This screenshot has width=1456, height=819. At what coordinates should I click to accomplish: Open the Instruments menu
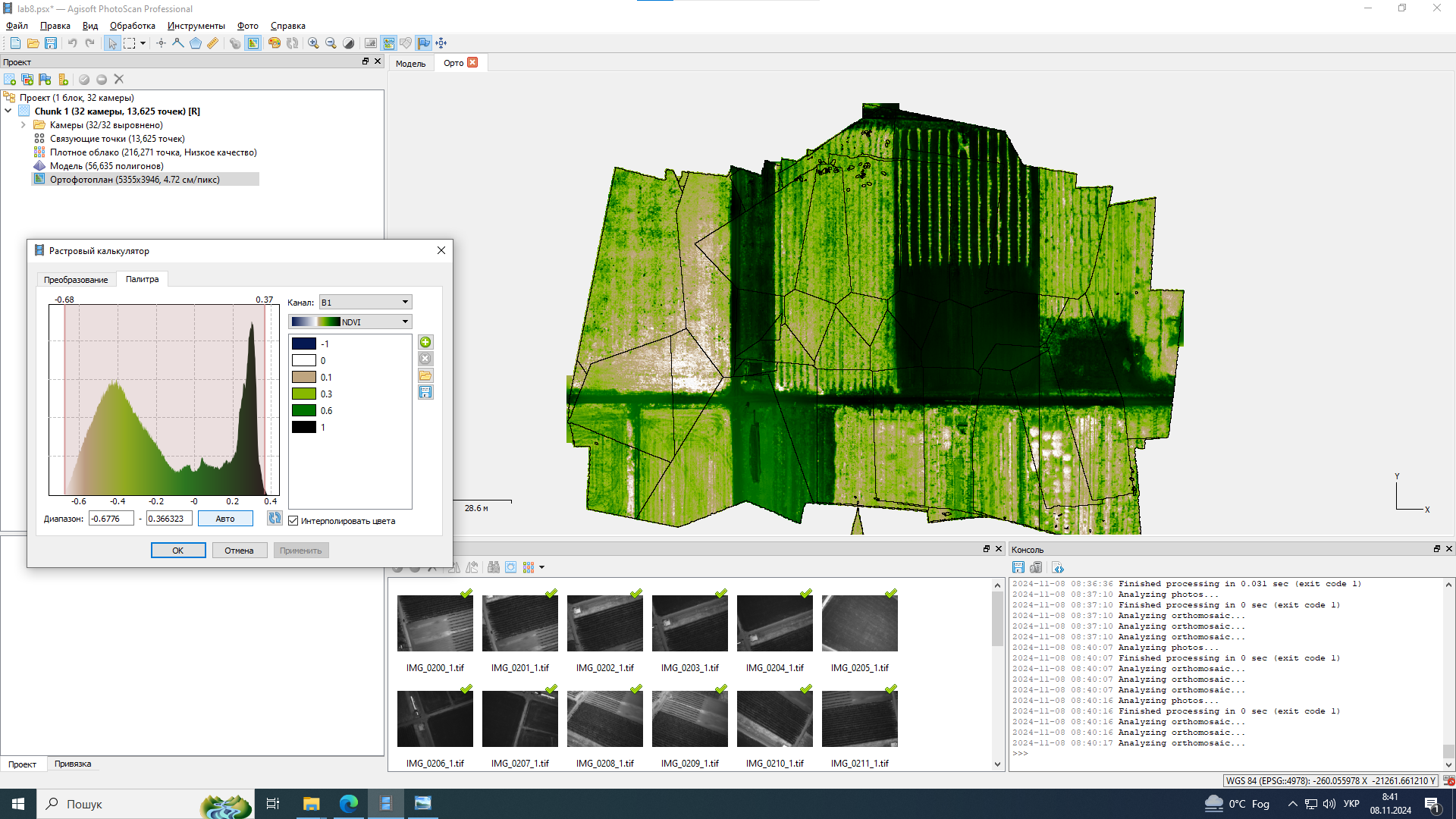pyautogui.click(x=196, y=26)
